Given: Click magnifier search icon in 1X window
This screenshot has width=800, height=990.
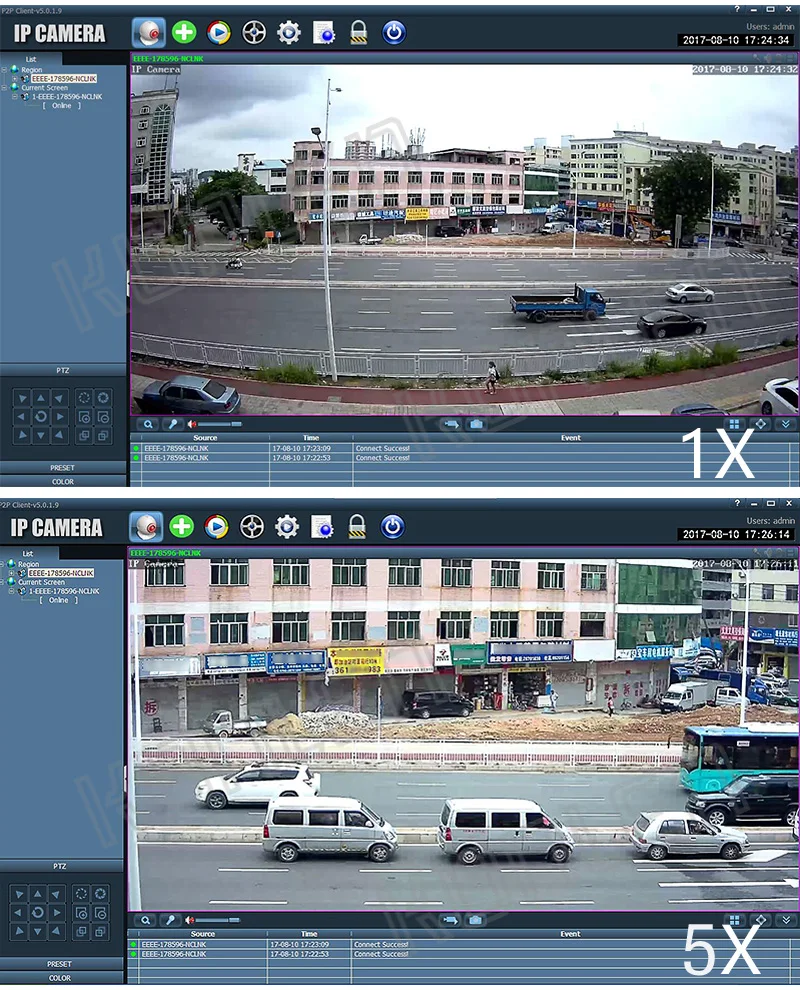Looking at the screenshot, I should (x=148, y=424).
